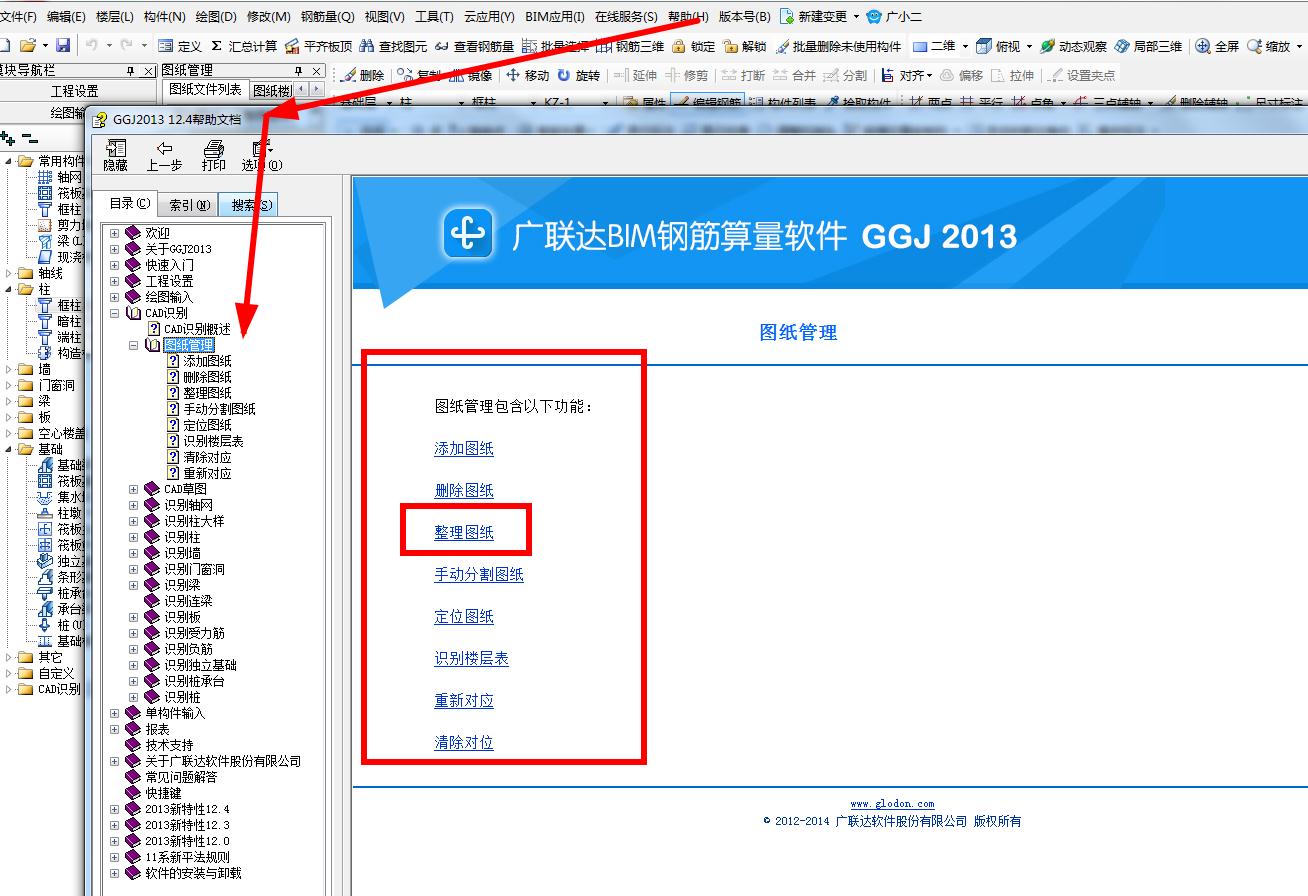Select 快捷键 in help tree
Screen dimensions: 1308x896
[x=163, y=793]
